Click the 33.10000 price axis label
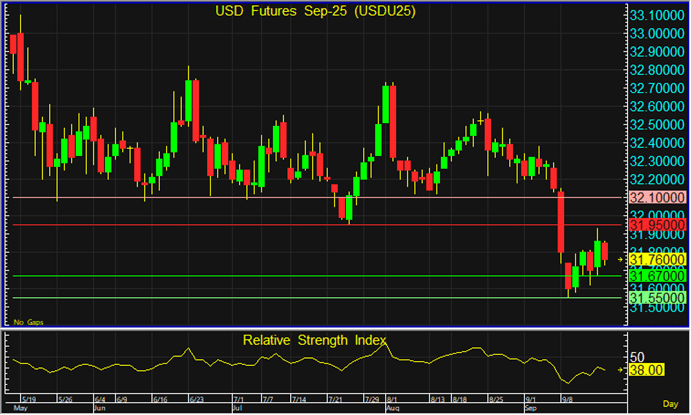691x415 pixels. pyautogui.click(x=656, y=16)
